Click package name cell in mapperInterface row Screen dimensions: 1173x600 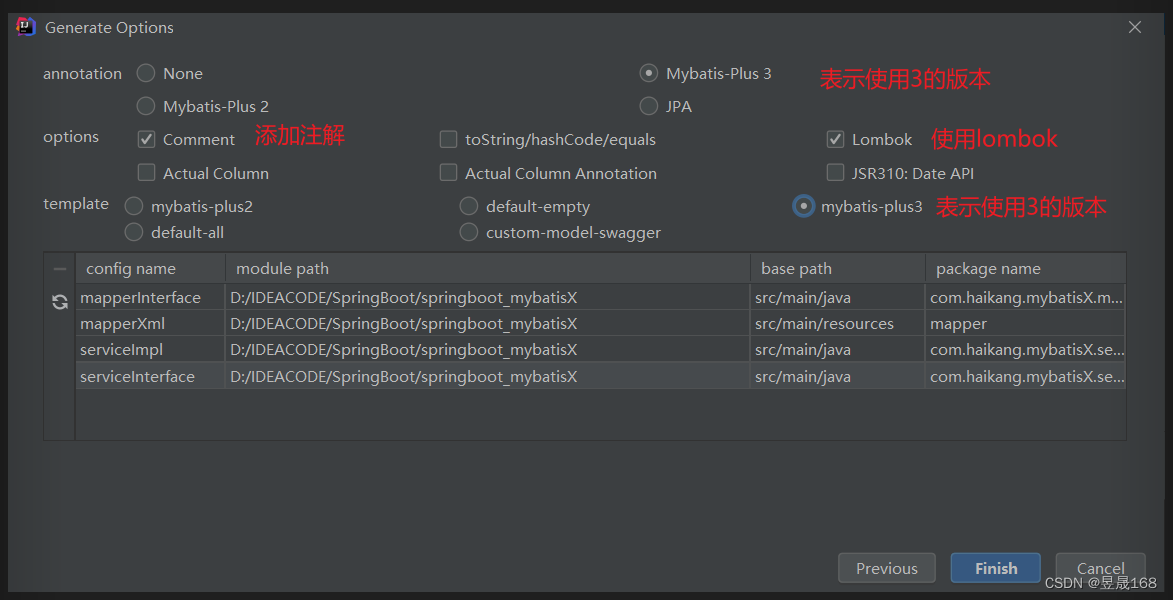(x=1026, y=298)
